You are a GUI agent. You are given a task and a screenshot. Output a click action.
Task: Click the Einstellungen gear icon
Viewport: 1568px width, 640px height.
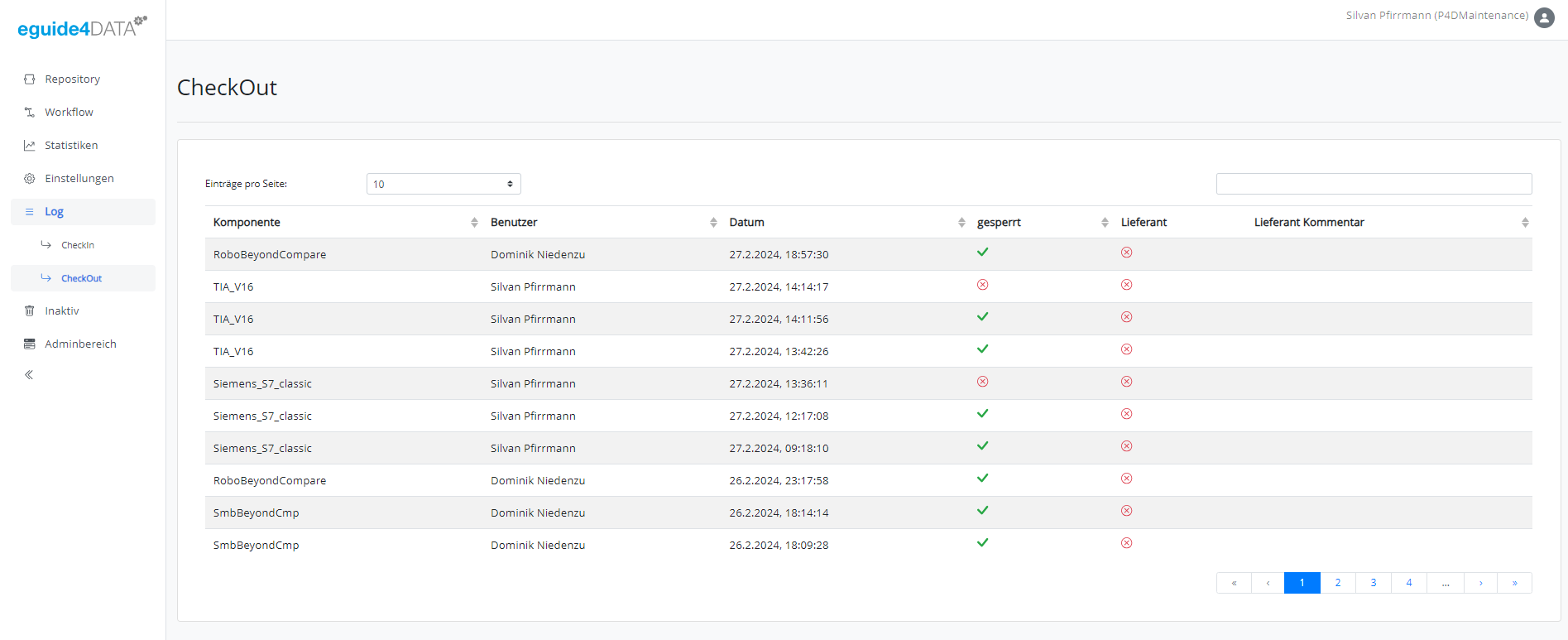(x=30, y=179)
